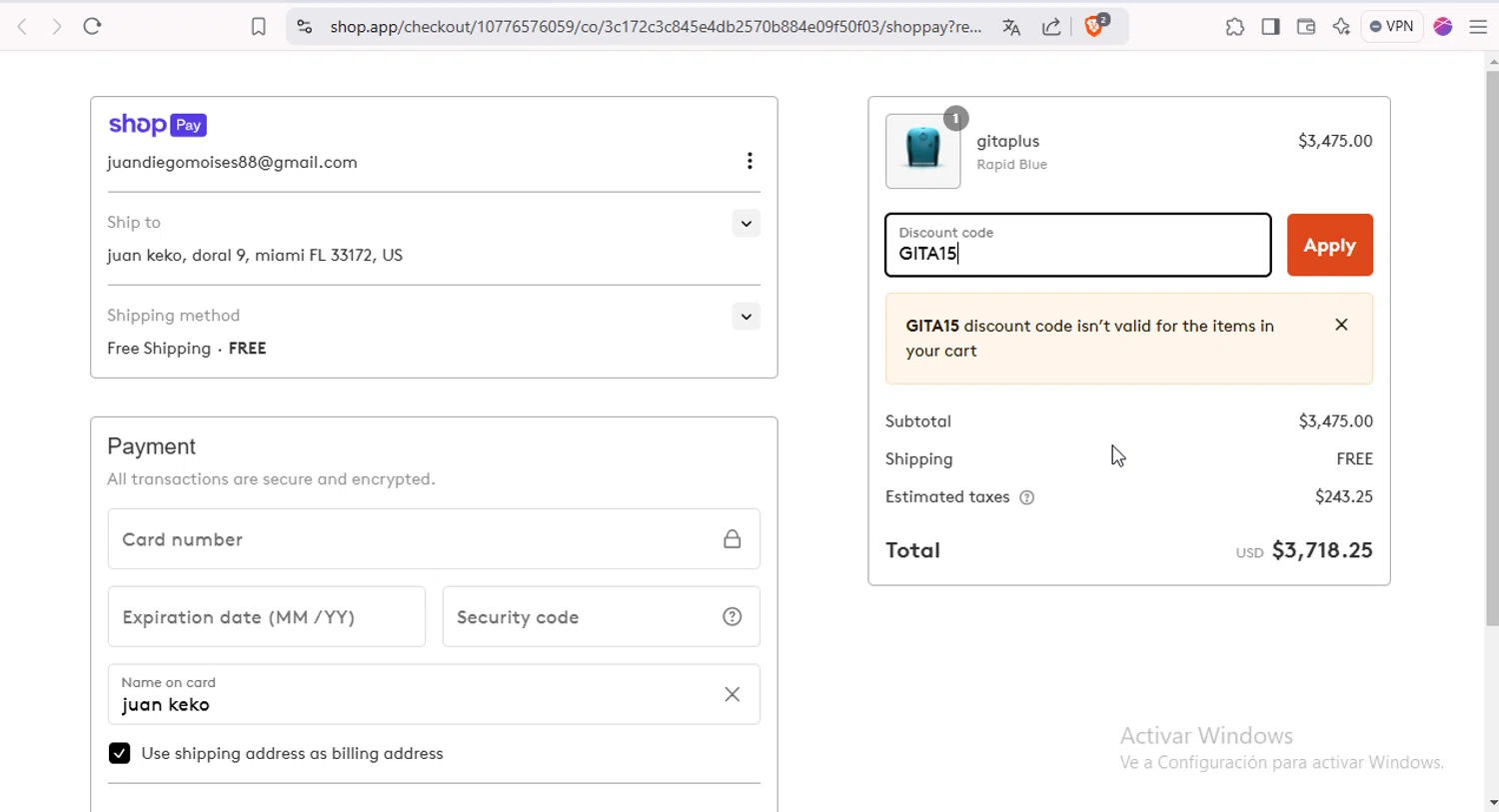Open the Shop Pay account options menu
This screenshot has height=812, width=1499.
[x=749, y=162]
